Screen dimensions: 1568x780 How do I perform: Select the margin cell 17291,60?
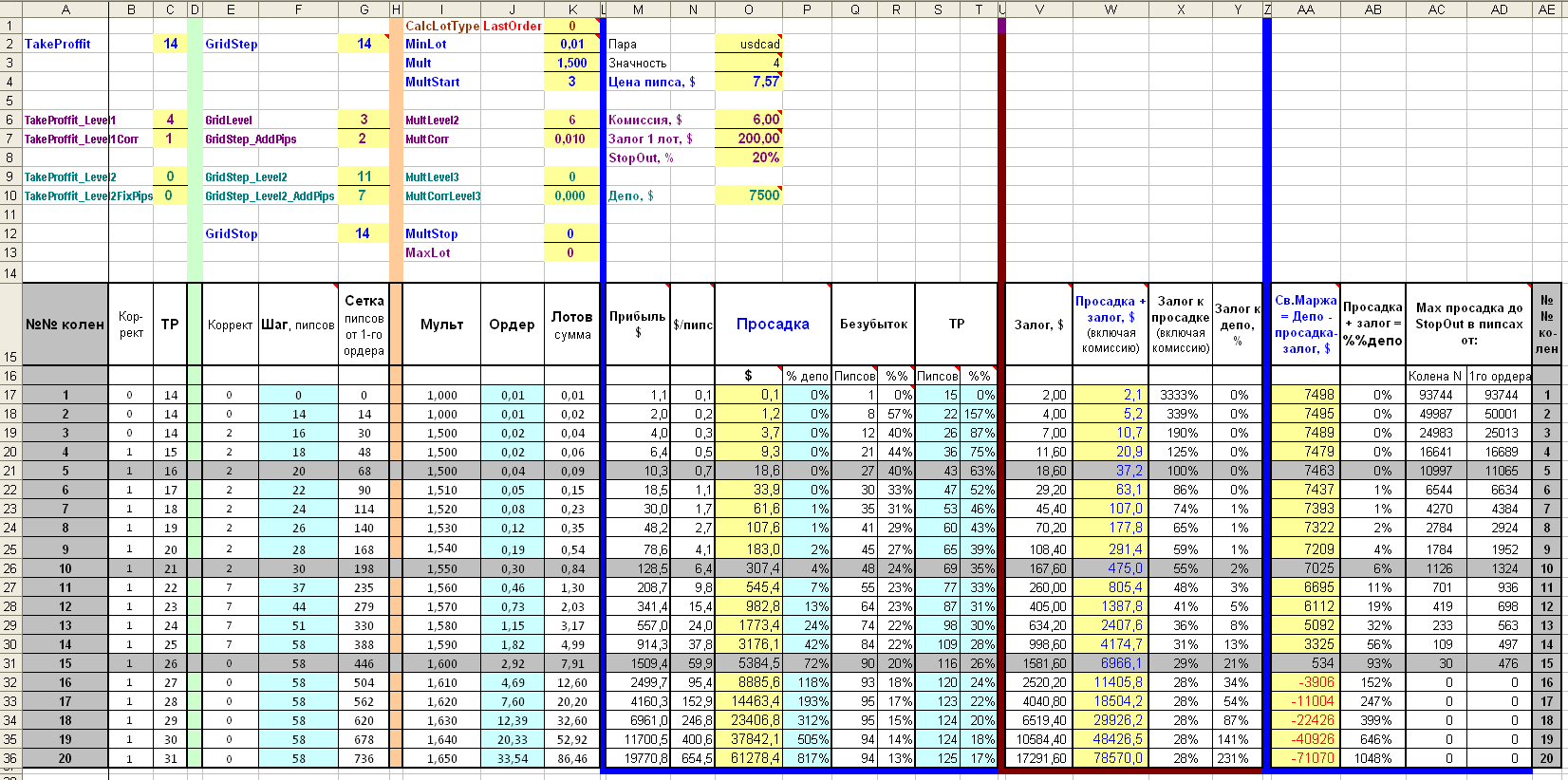[1038, 758]
